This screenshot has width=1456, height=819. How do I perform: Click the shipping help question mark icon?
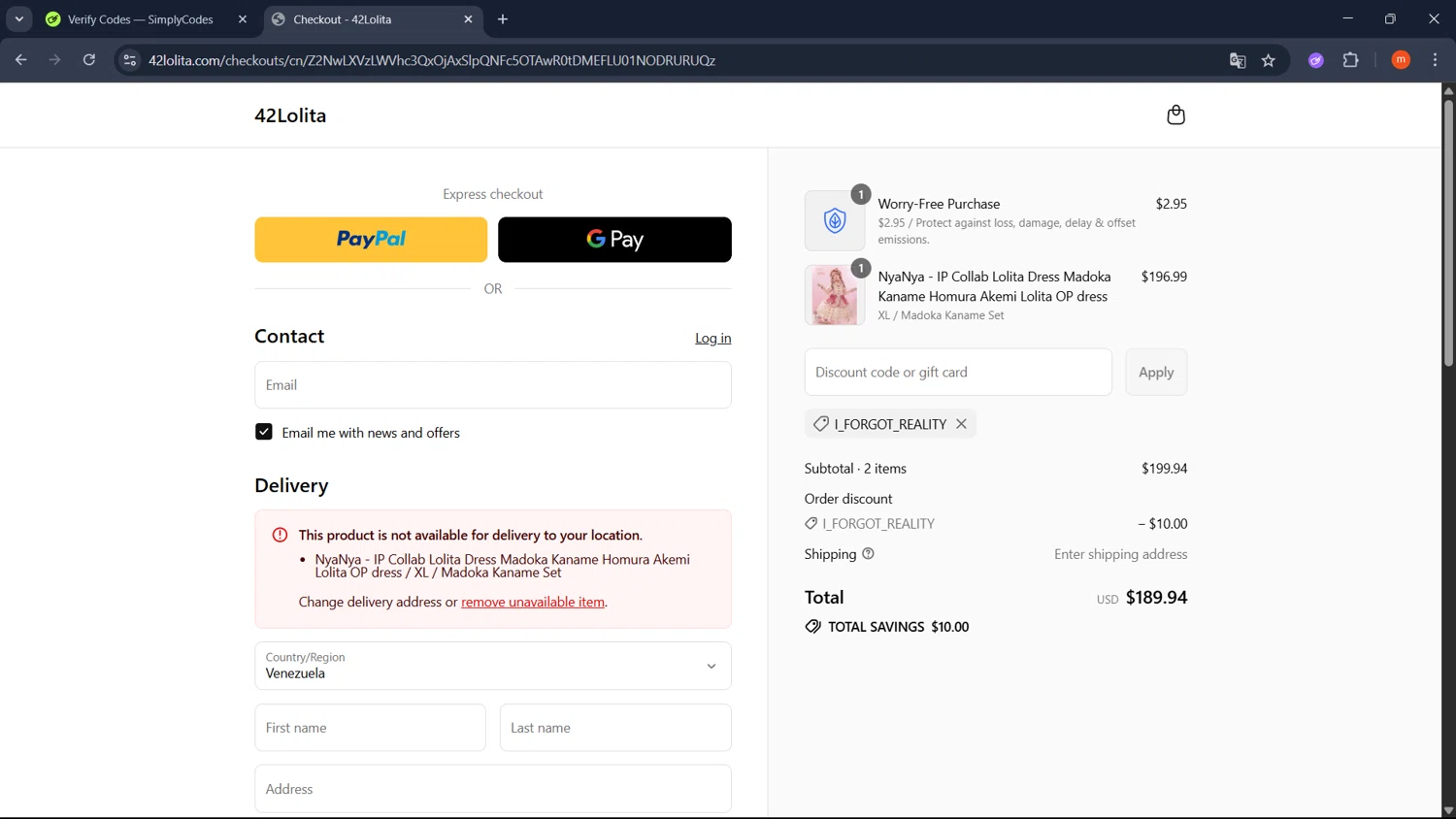point(868,554)
